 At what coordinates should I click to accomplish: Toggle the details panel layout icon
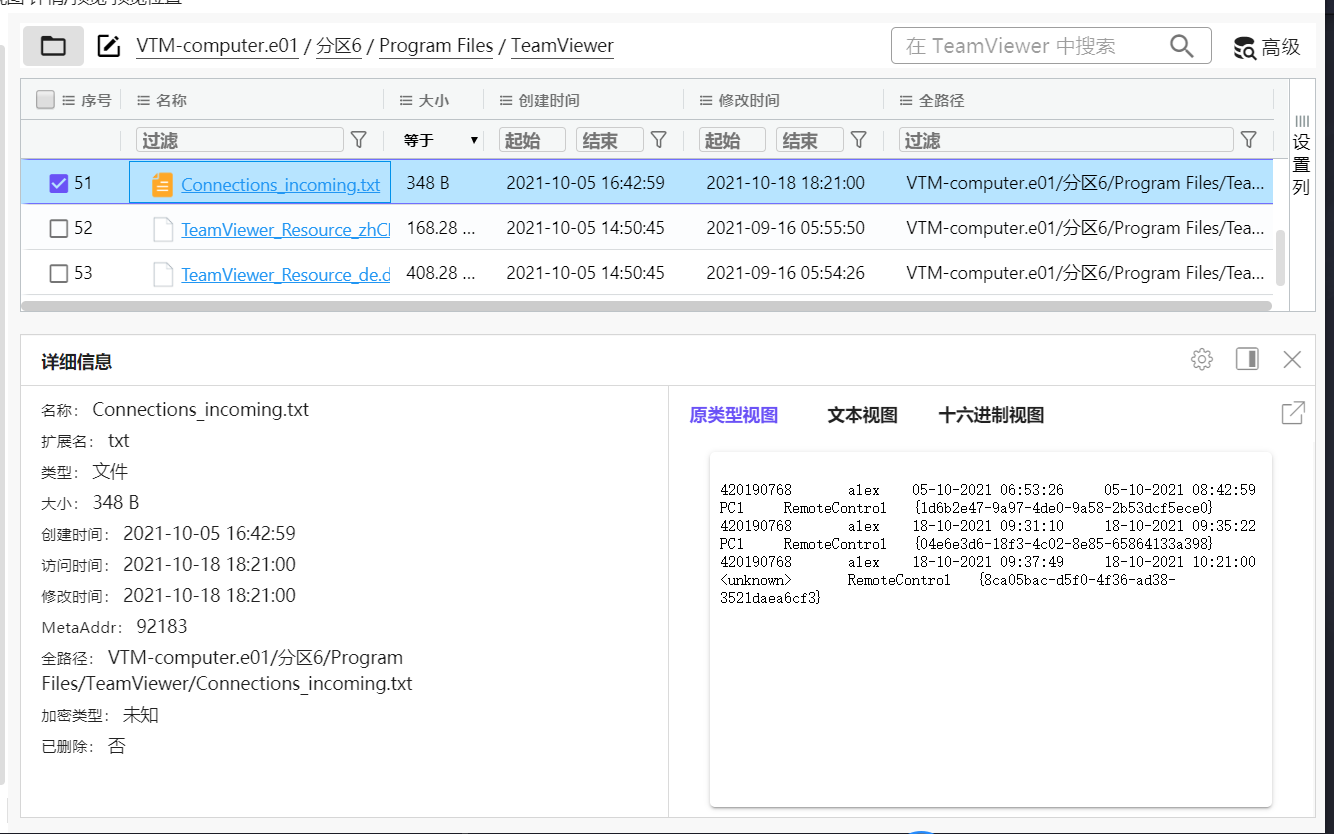click(x=1247, y=359)
